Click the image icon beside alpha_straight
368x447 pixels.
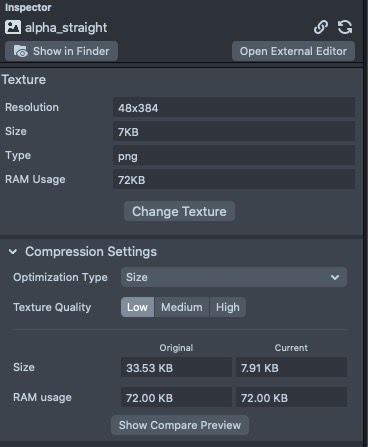pos(13,27)
